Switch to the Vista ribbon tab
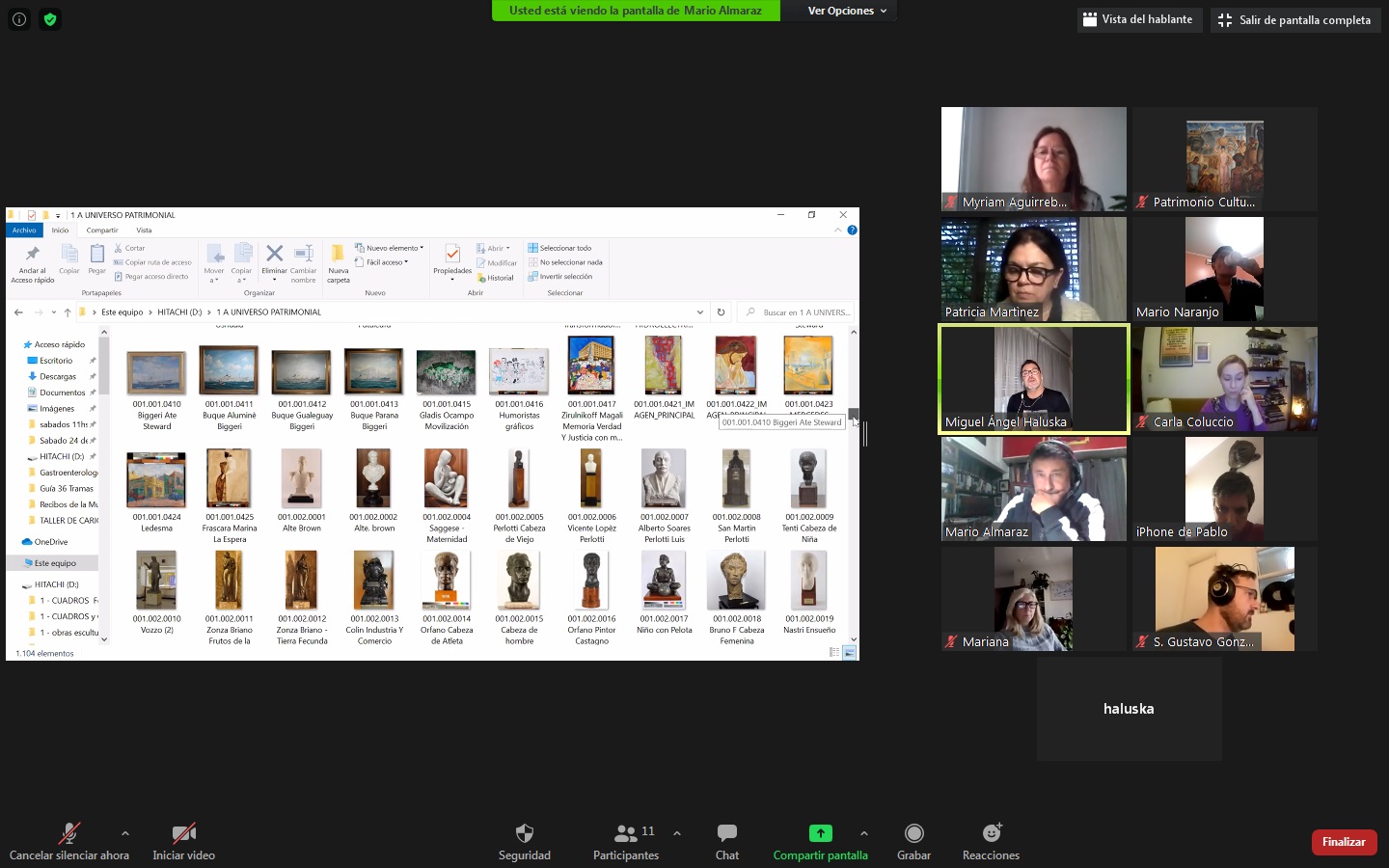 click(x=144, y=231)
